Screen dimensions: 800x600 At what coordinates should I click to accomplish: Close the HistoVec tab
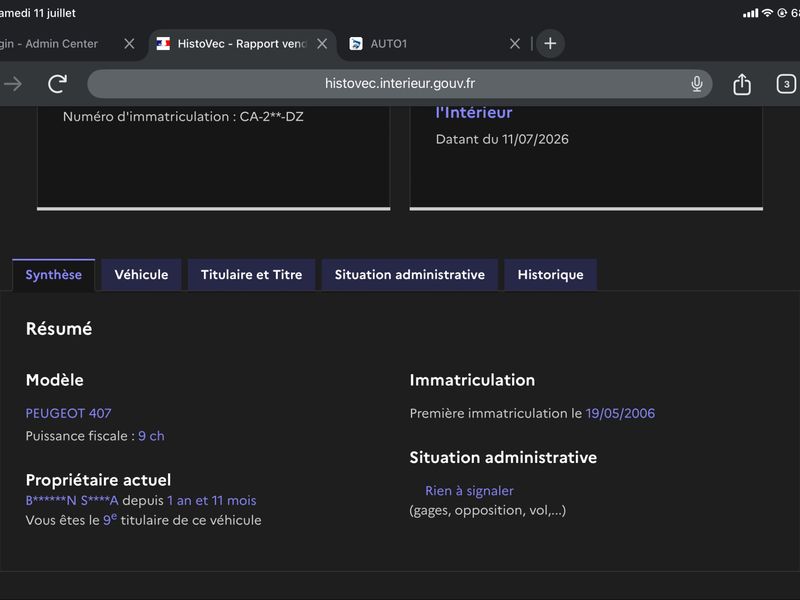(322, 44)
